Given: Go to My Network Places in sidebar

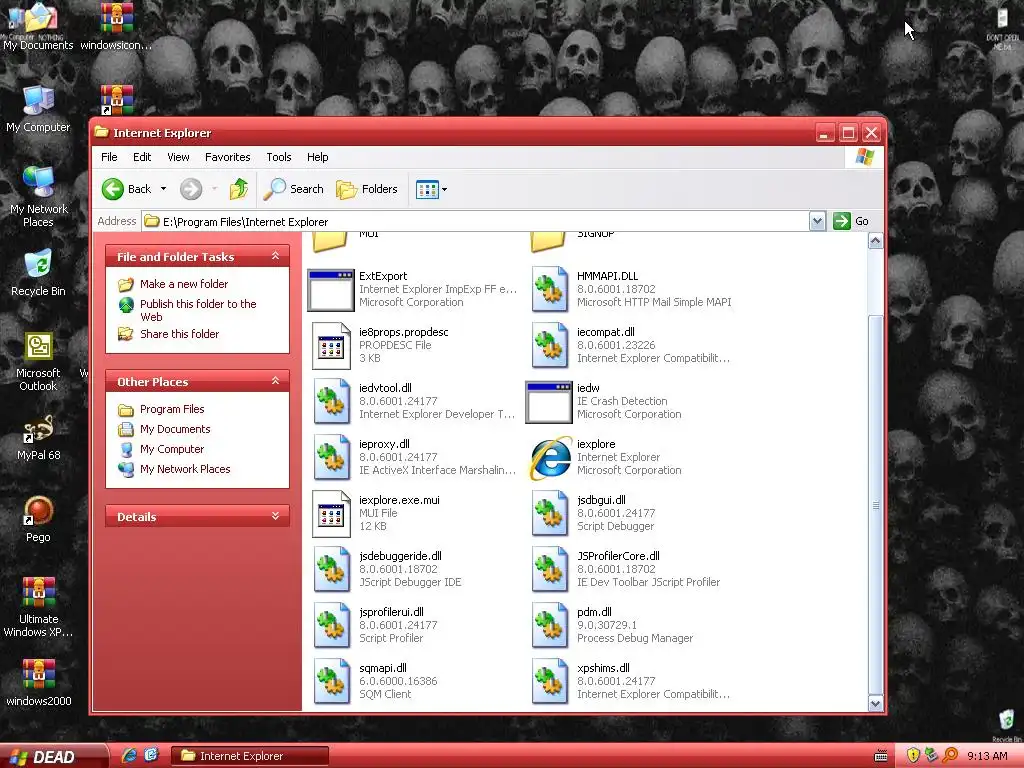Looking at the screenshot, I should 185,469.
